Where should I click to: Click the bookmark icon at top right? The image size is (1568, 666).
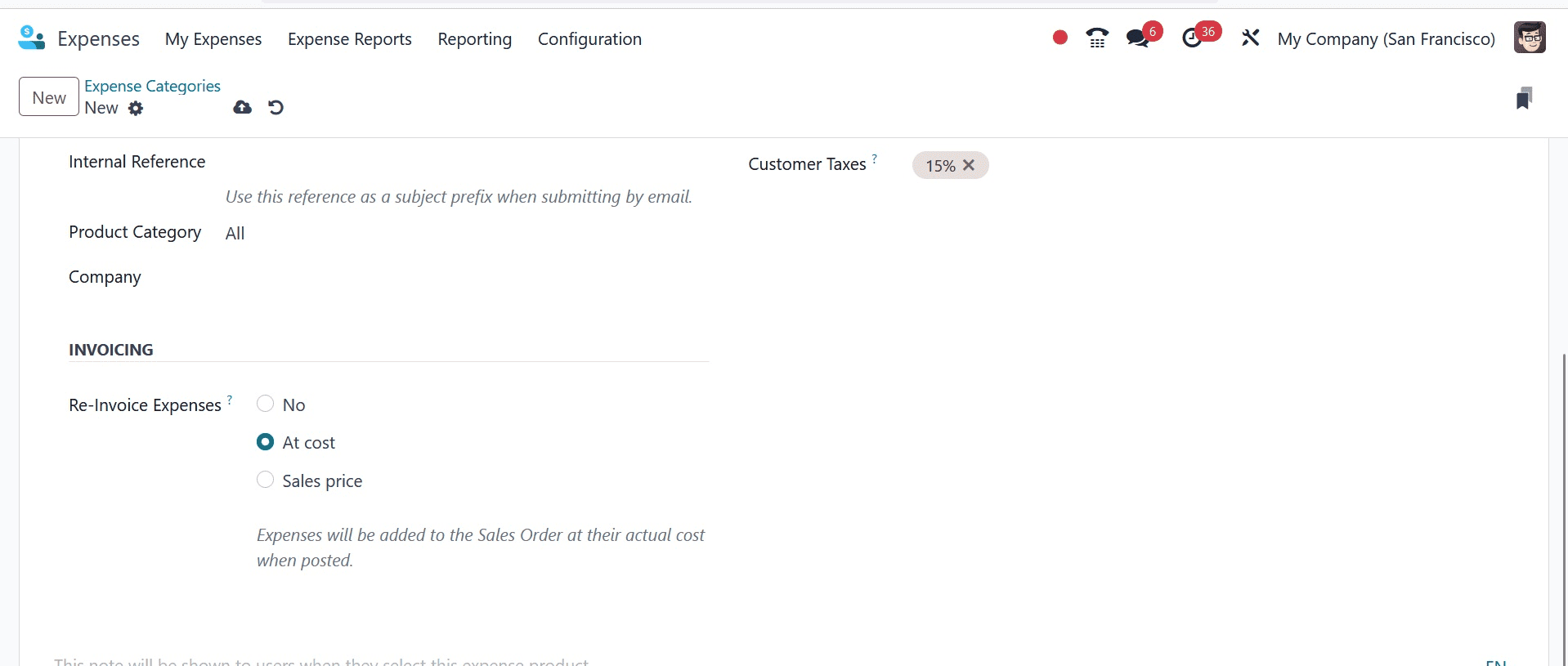click(x=1524, y=98)
